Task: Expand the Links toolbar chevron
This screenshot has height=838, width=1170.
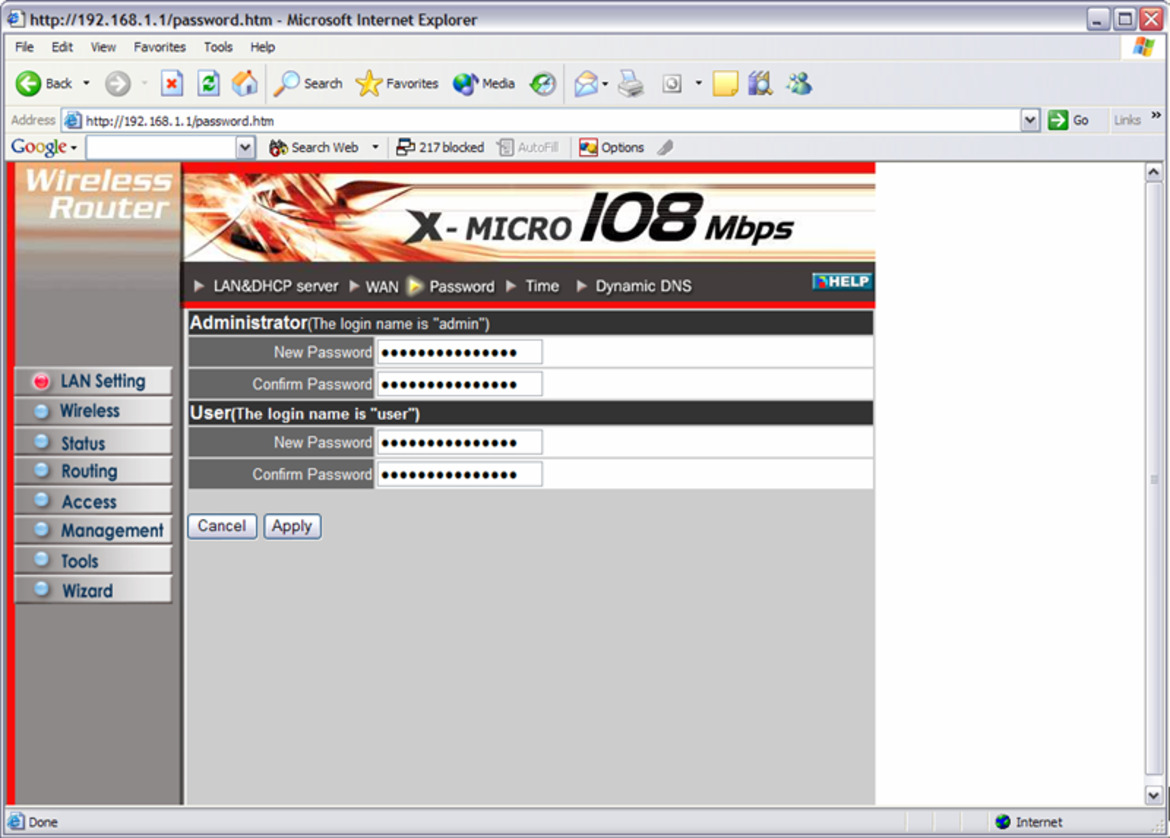Action: point(1156,116)
